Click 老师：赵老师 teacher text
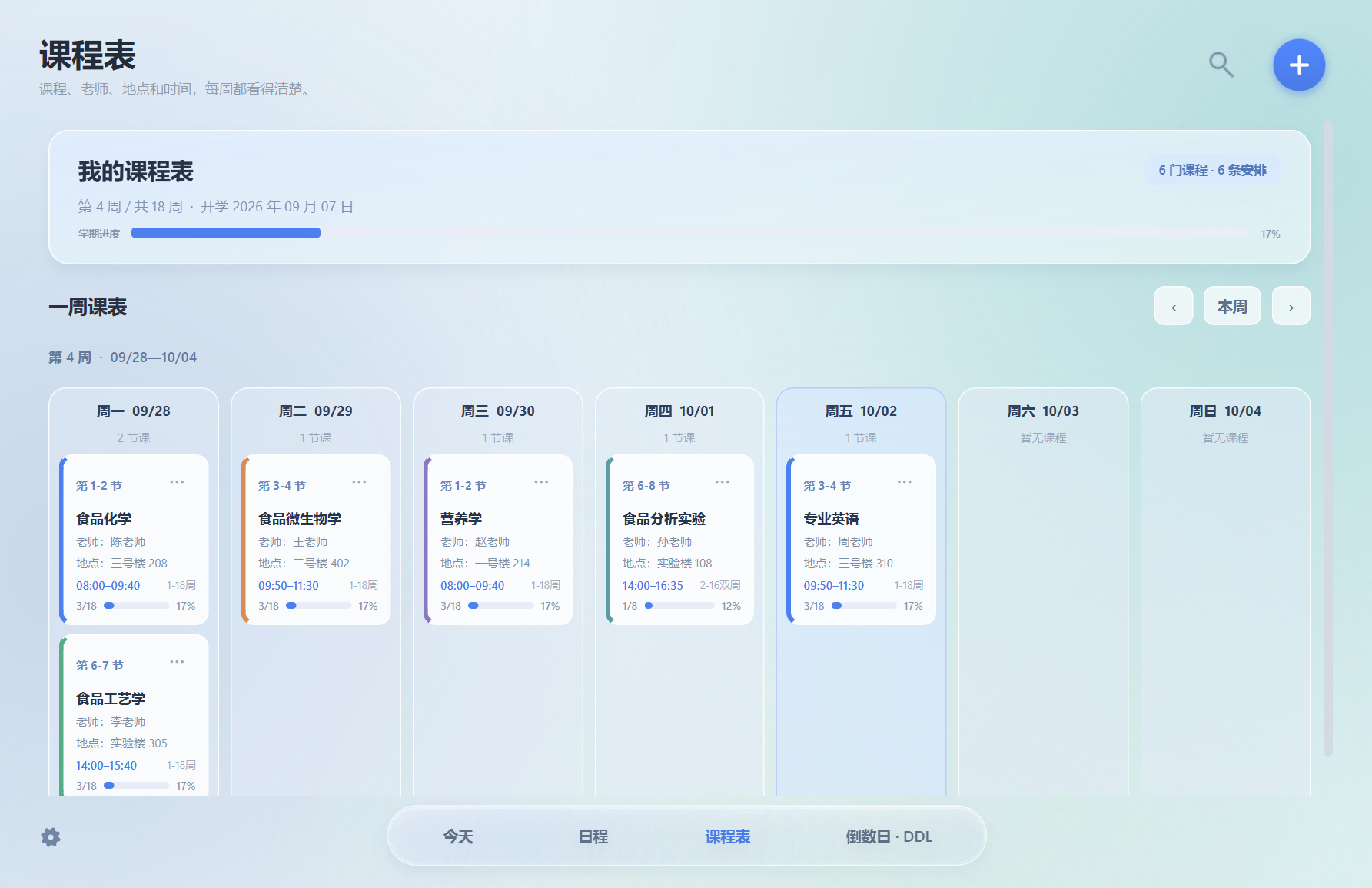Viewport: 1372px width, 888px height. pyautogui.click(x=475, y=542)
